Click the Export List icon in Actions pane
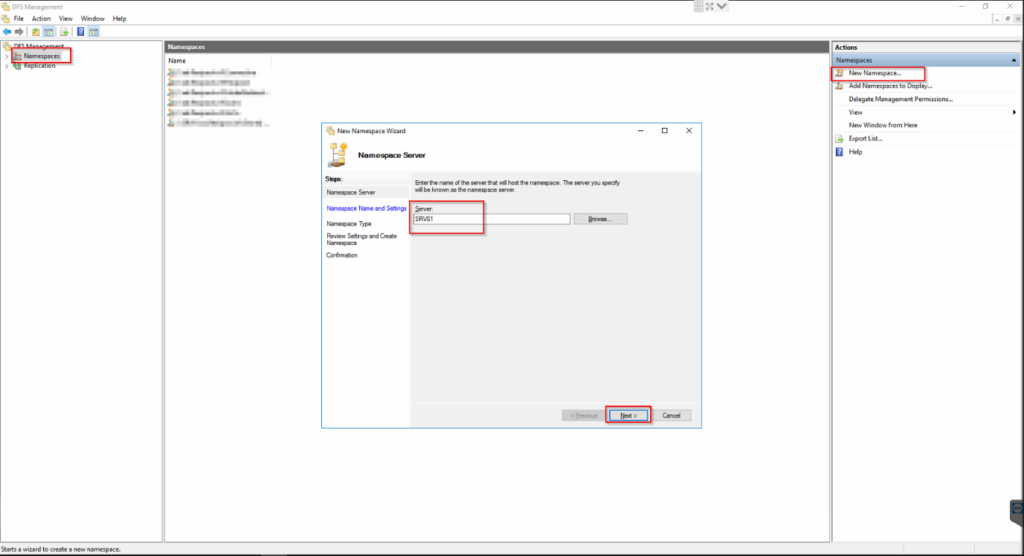This screenshot has width=1024, height=556. pyautogui.click(x=840, y=138)
